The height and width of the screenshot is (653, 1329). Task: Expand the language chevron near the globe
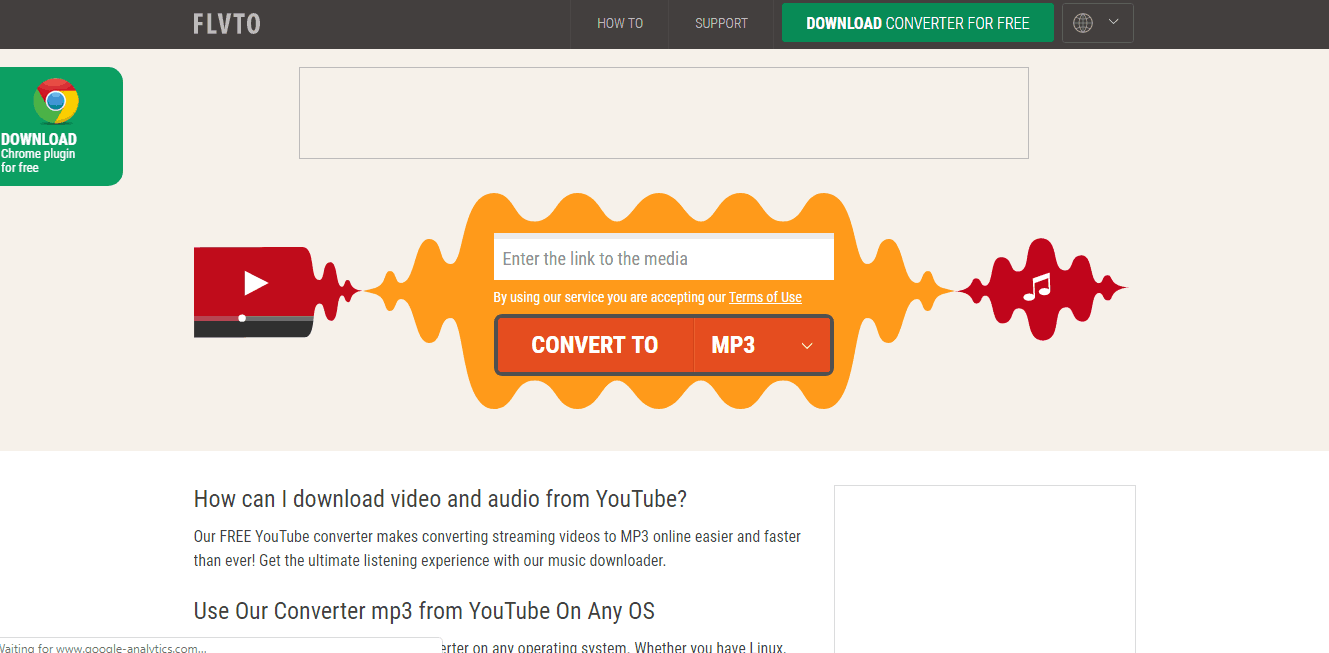click(x=1113, y=22)
